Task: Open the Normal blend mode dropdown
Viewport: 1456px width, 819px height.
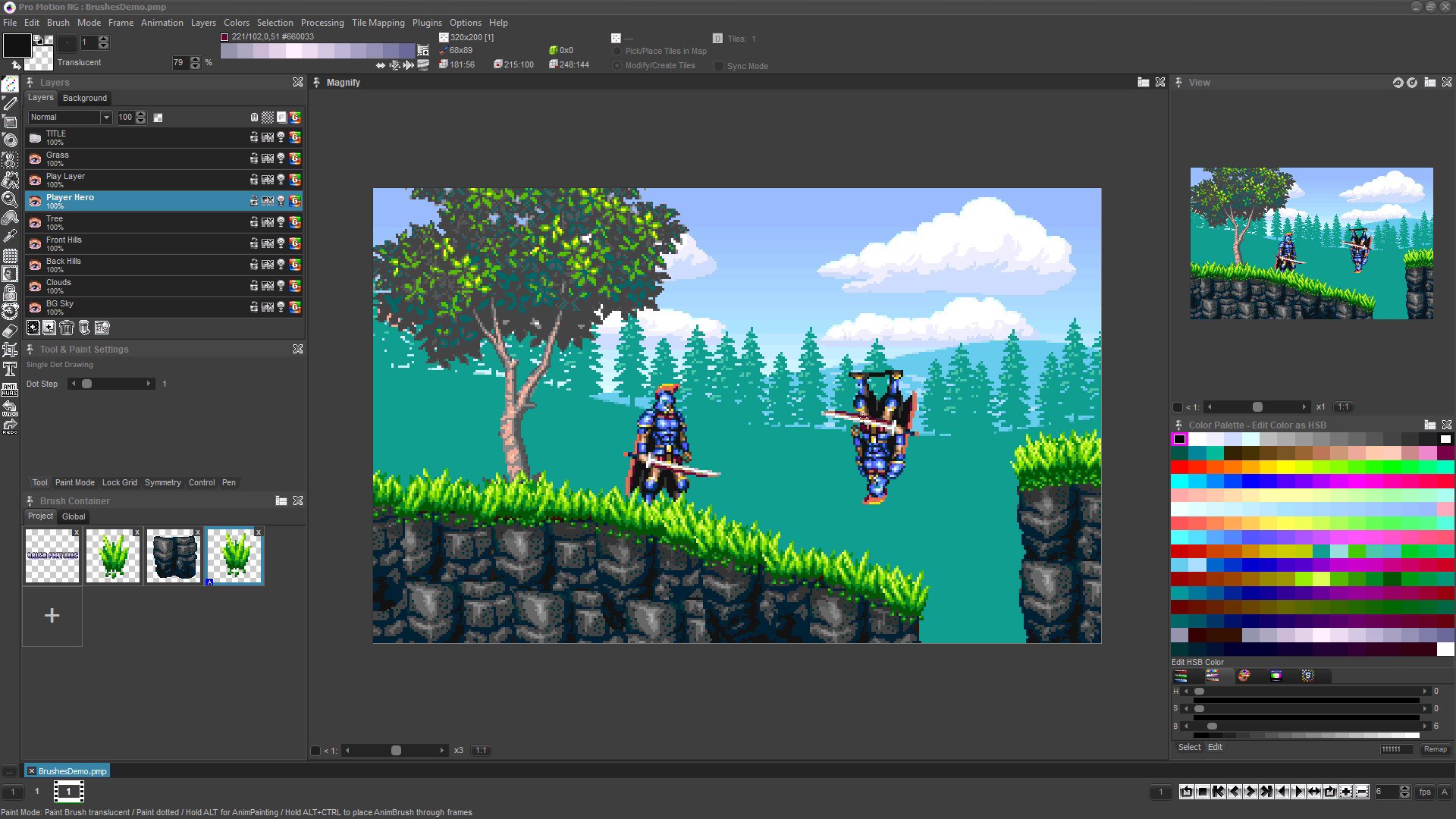Action: coord(106,118)
